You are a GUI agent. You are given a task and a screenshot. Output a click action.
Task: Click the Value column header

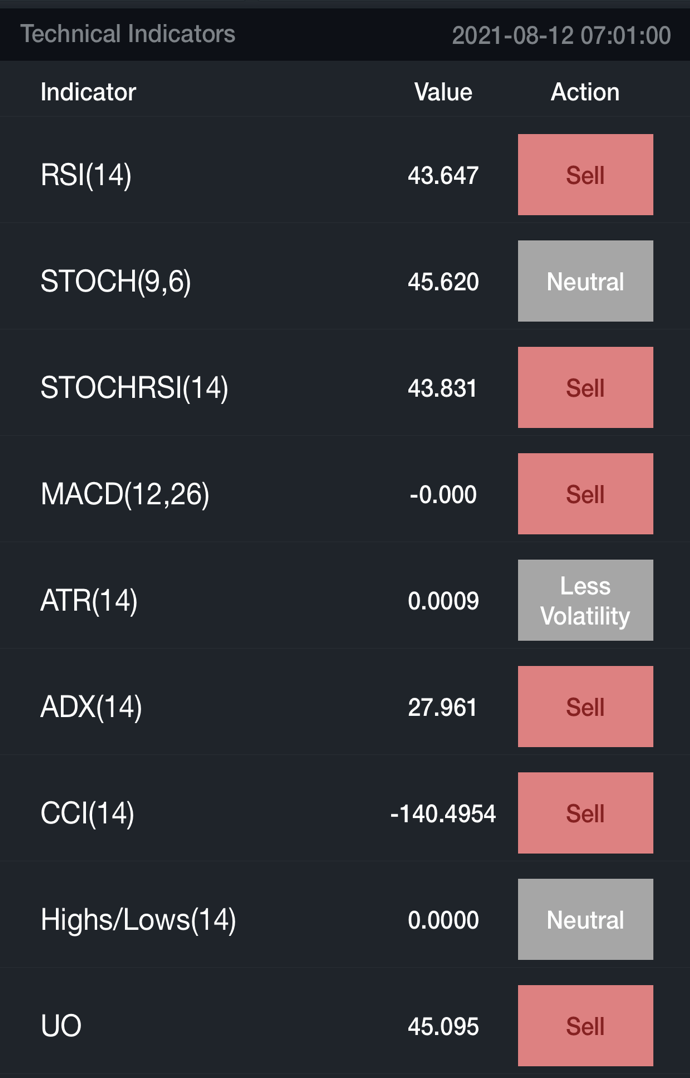click(x=443, y=92)
